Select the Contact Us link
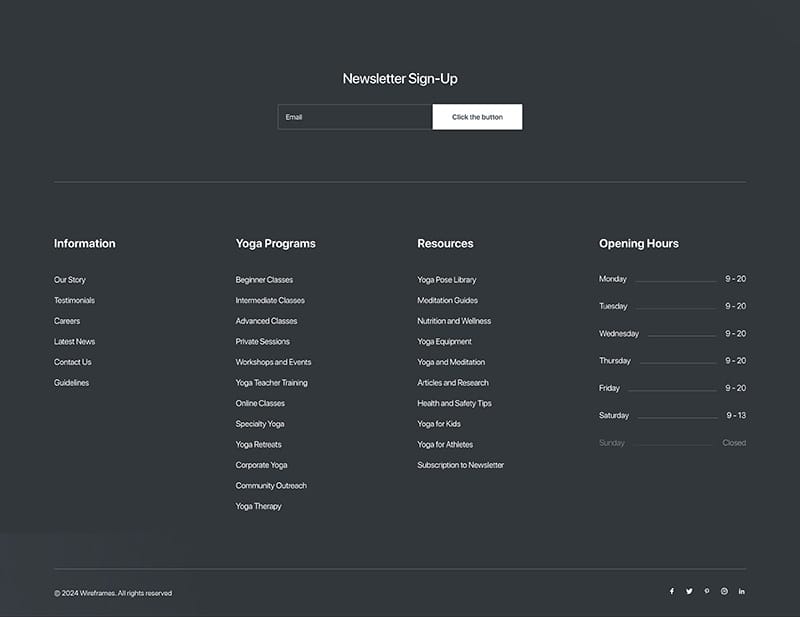Screen dimensions: 800x617 tap(73, 362)
